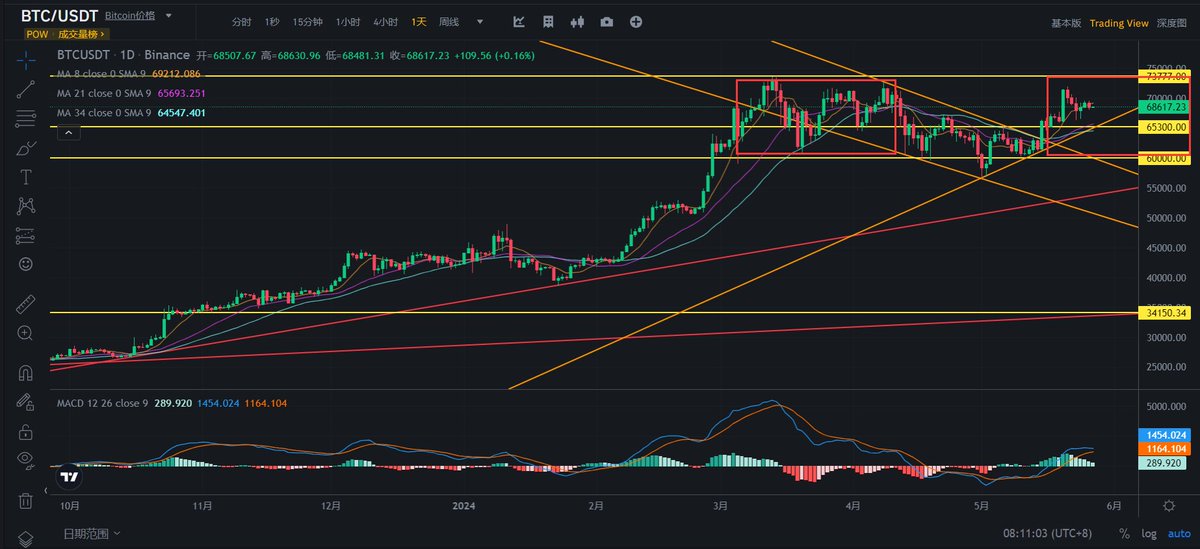Change the candlestick chart type
Screen dimensions: 1200x549
577,22
